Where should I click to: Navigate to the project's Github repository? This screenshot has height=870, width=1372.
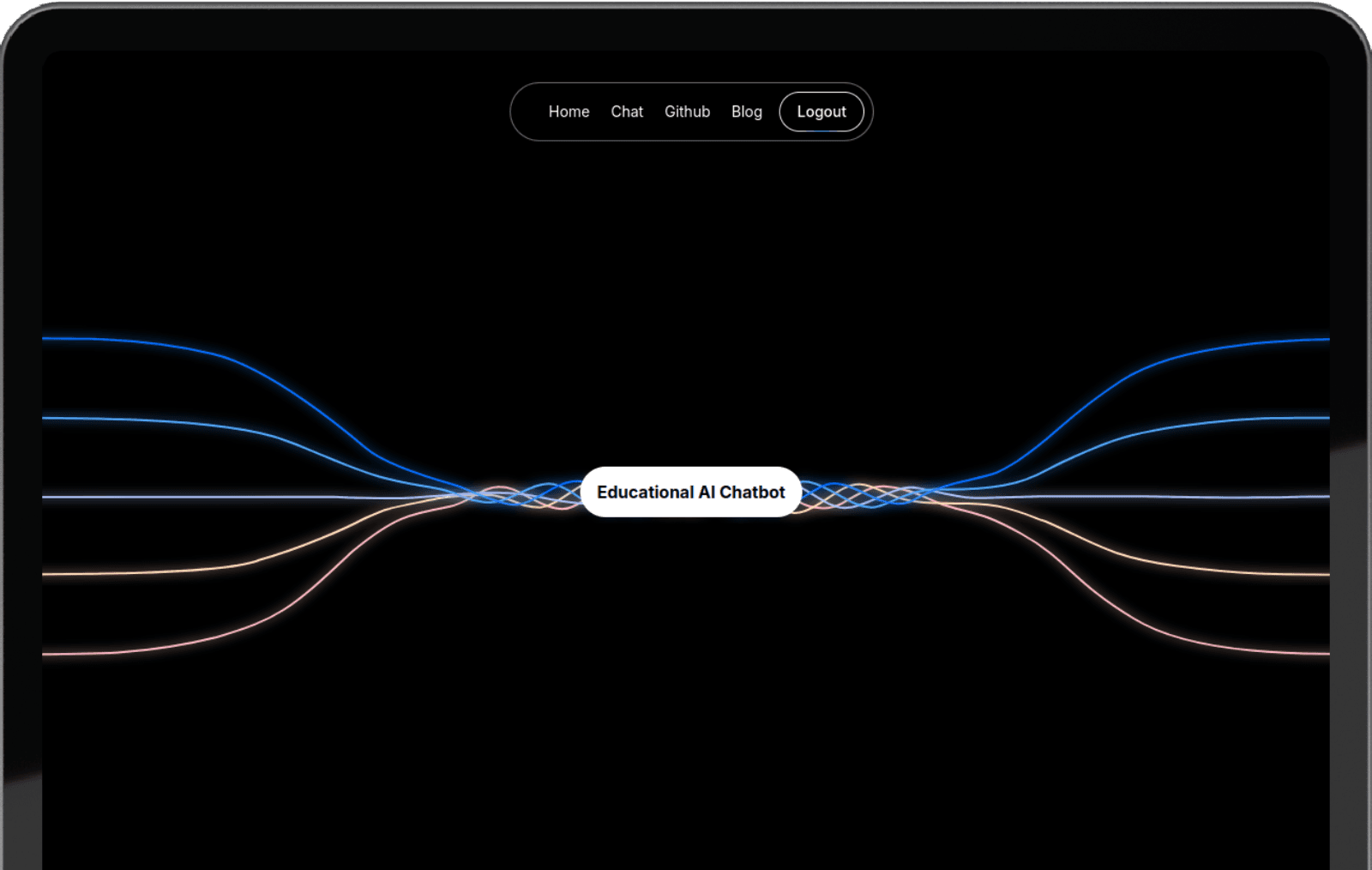click(686, 112)
